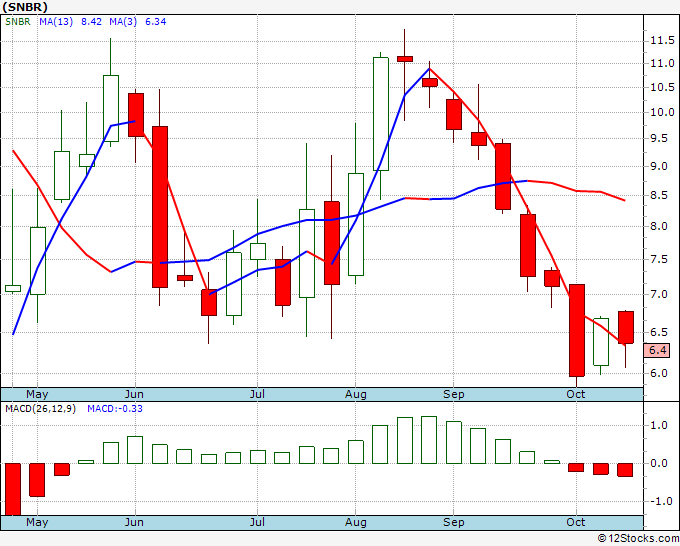This screenshot has height=546, width=680.
Task: Click Jul on the MACD panel time axis
Action: 257,522
